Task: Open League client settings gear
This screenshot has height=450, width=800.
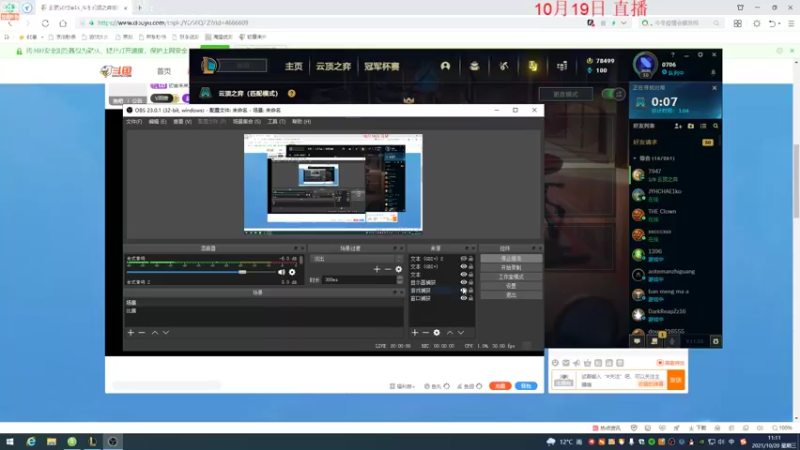Action: pos(700,55)
